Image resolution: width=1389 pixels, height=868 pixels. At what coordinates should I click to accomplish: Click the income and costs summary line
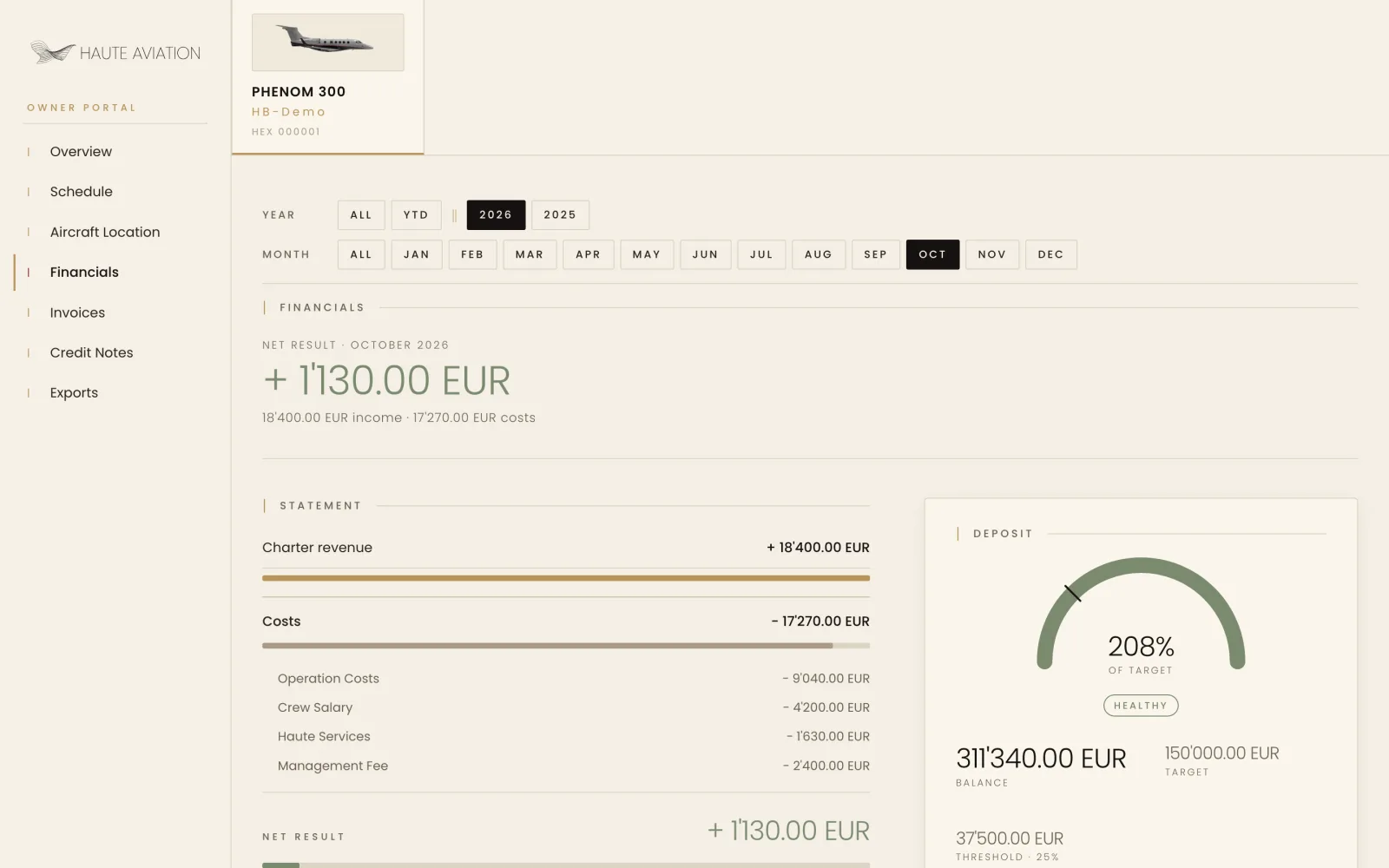[398, 418]
